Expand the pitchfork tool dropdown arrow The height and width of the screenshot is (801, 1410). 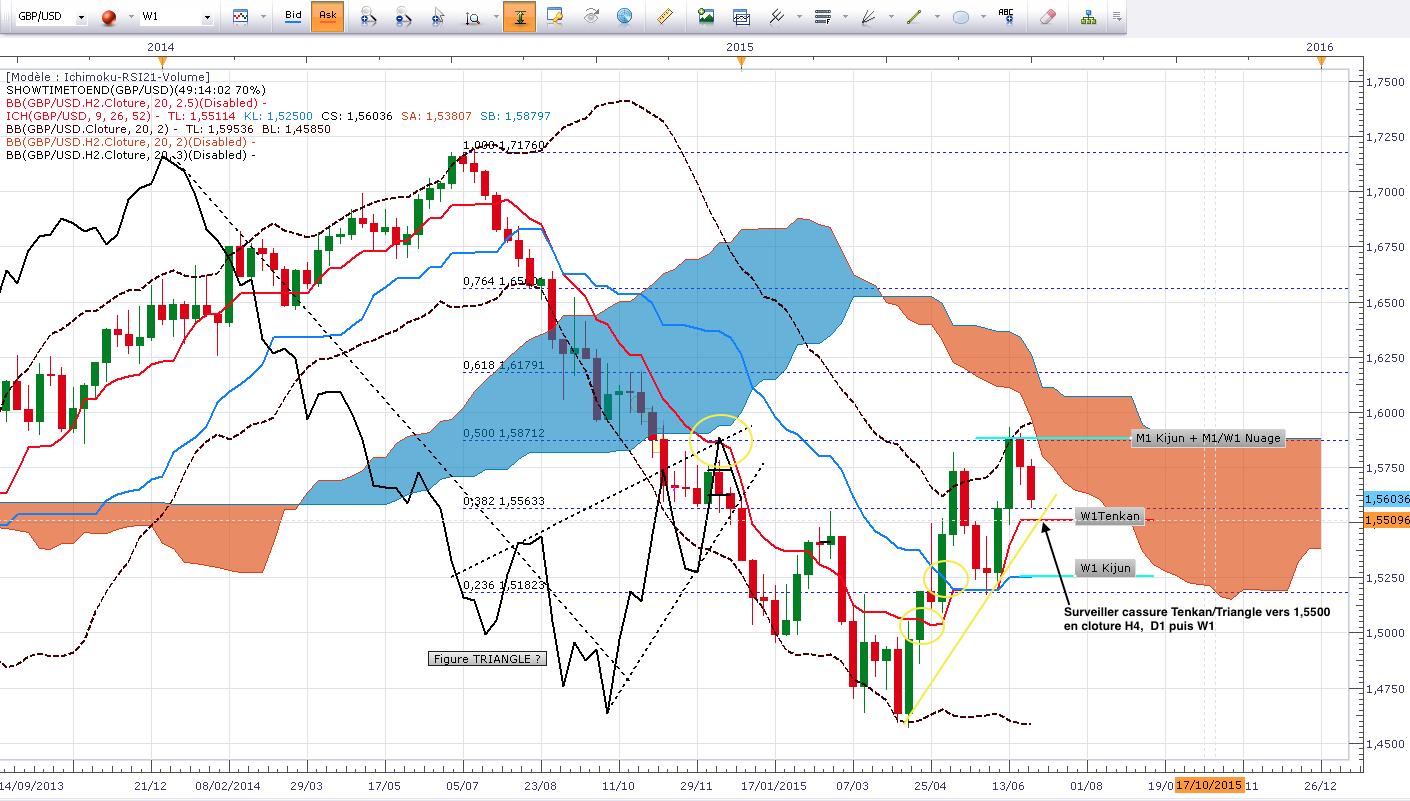click(798, 17)
